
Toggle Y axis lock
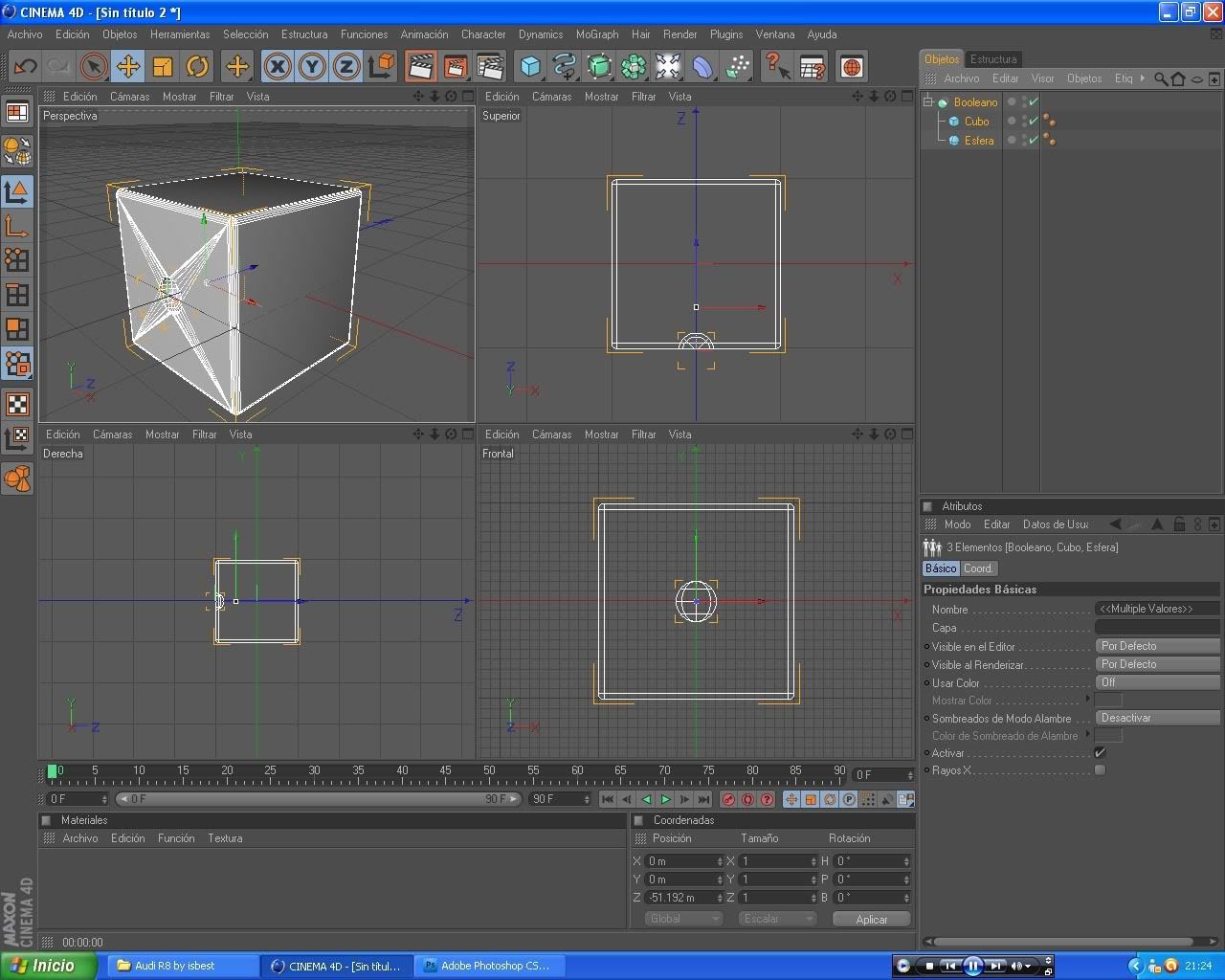312,66
